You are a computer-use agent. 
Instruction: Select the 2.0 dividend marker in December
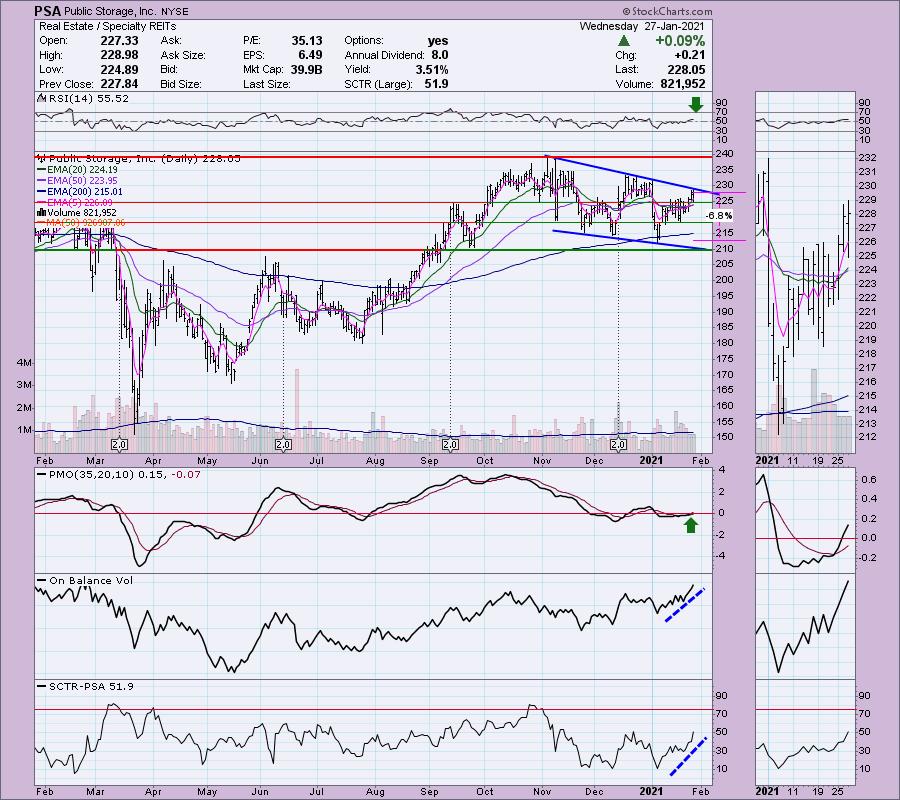pyautogui.click(x=618, y=445)
